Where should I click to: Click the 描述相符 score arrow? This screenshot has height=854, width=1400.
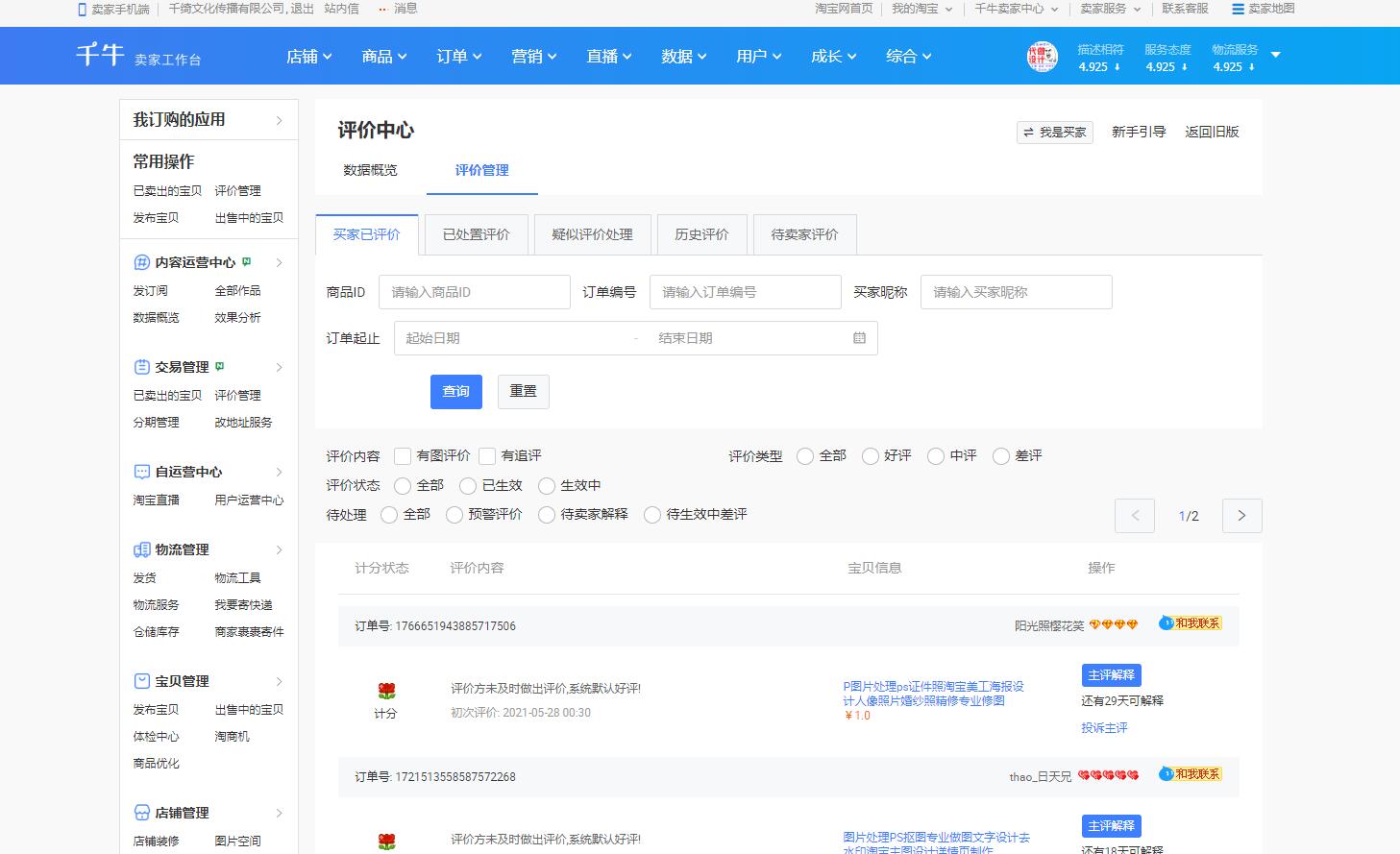1118,67
